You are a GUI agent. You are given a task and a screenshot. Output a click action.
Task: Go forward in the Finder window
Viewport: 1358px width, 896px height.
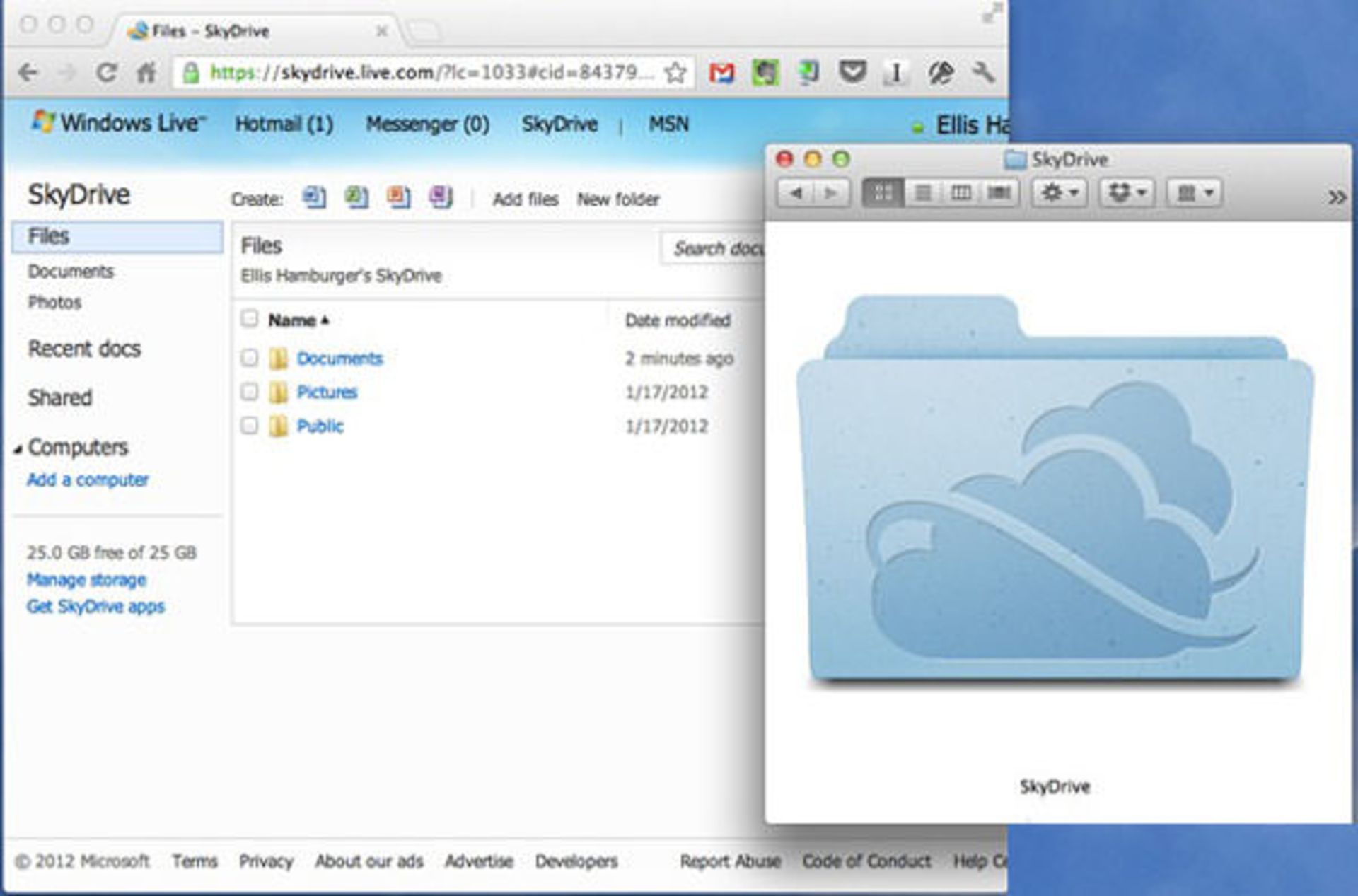point(832,192)
